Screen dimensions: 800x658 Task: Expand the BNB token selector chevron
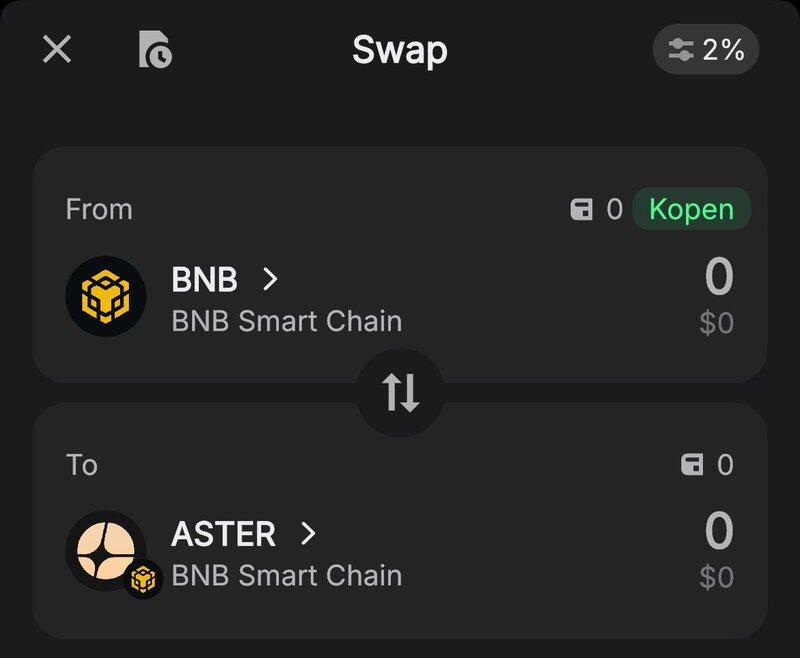[270, 279]
